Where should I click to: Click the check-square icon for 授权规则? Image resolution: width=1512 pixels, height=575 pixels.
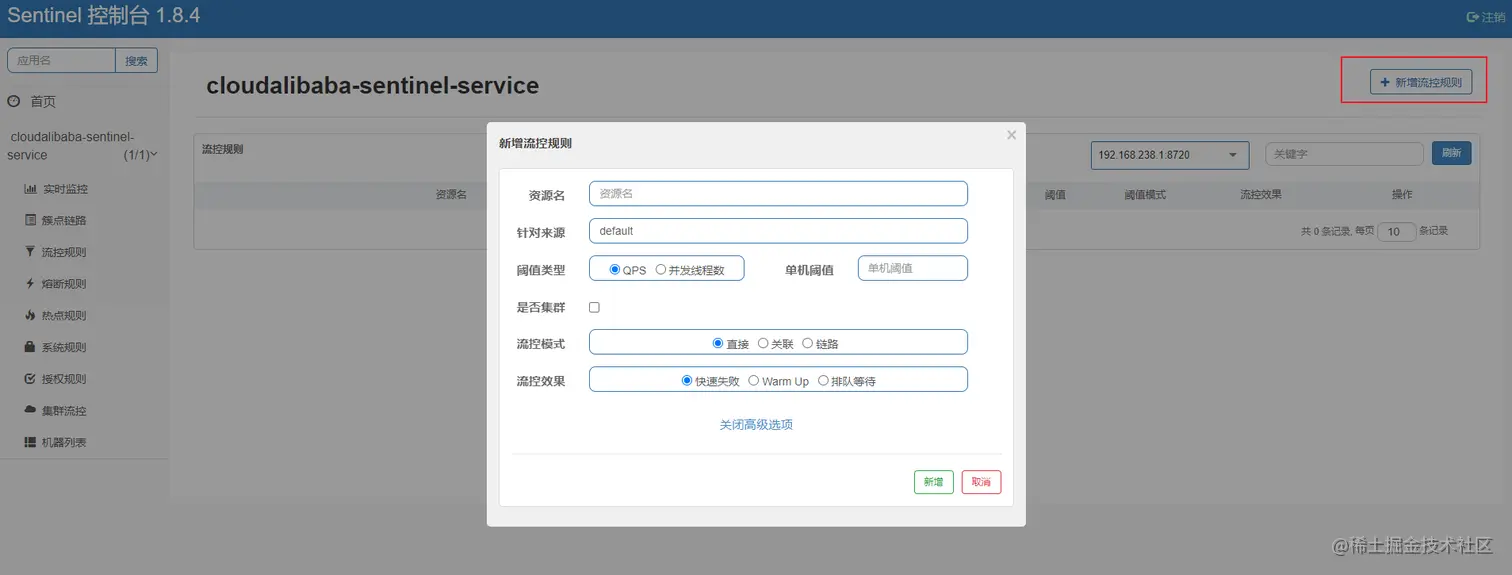[31, 379]
